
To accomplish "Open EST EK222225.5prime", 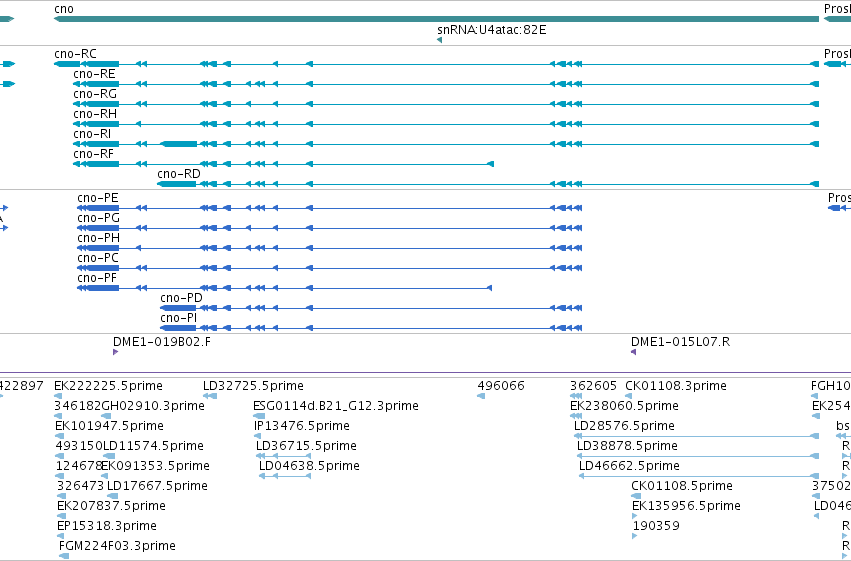I will click(109, 386).
